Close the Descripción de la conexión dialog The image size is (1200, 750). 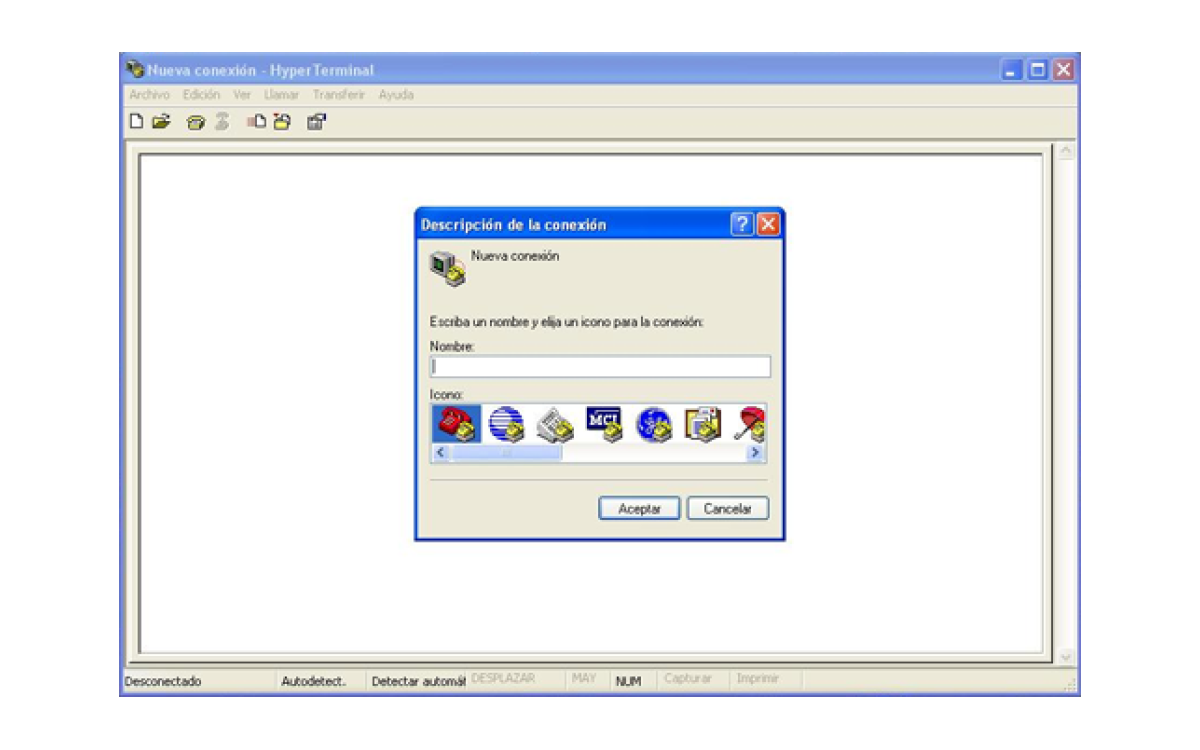click(x=767, y=224)
